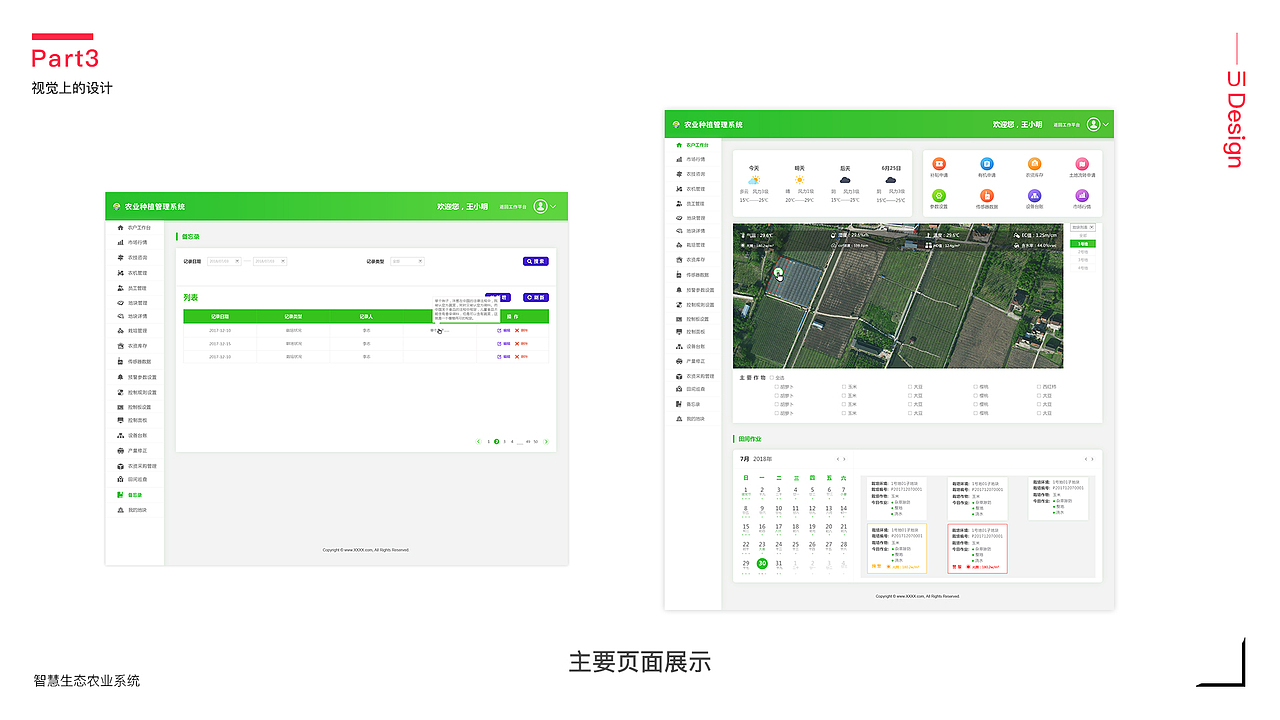Open 控制面板 in memo window sidebar
The image size is (1280, 720).
[138, 421]
